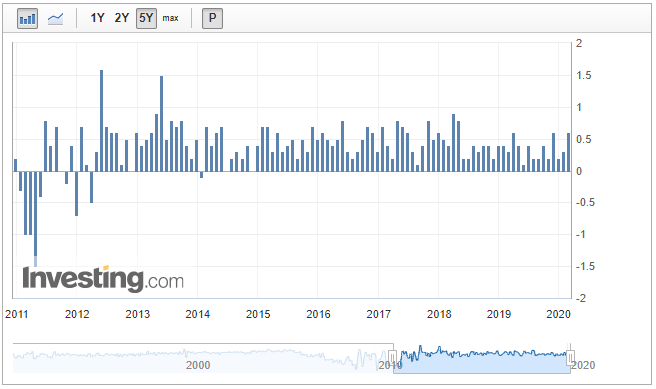Click the 2013 x-axis label
656x389 pixels.
pyautogui.click(x=138, y=314)
